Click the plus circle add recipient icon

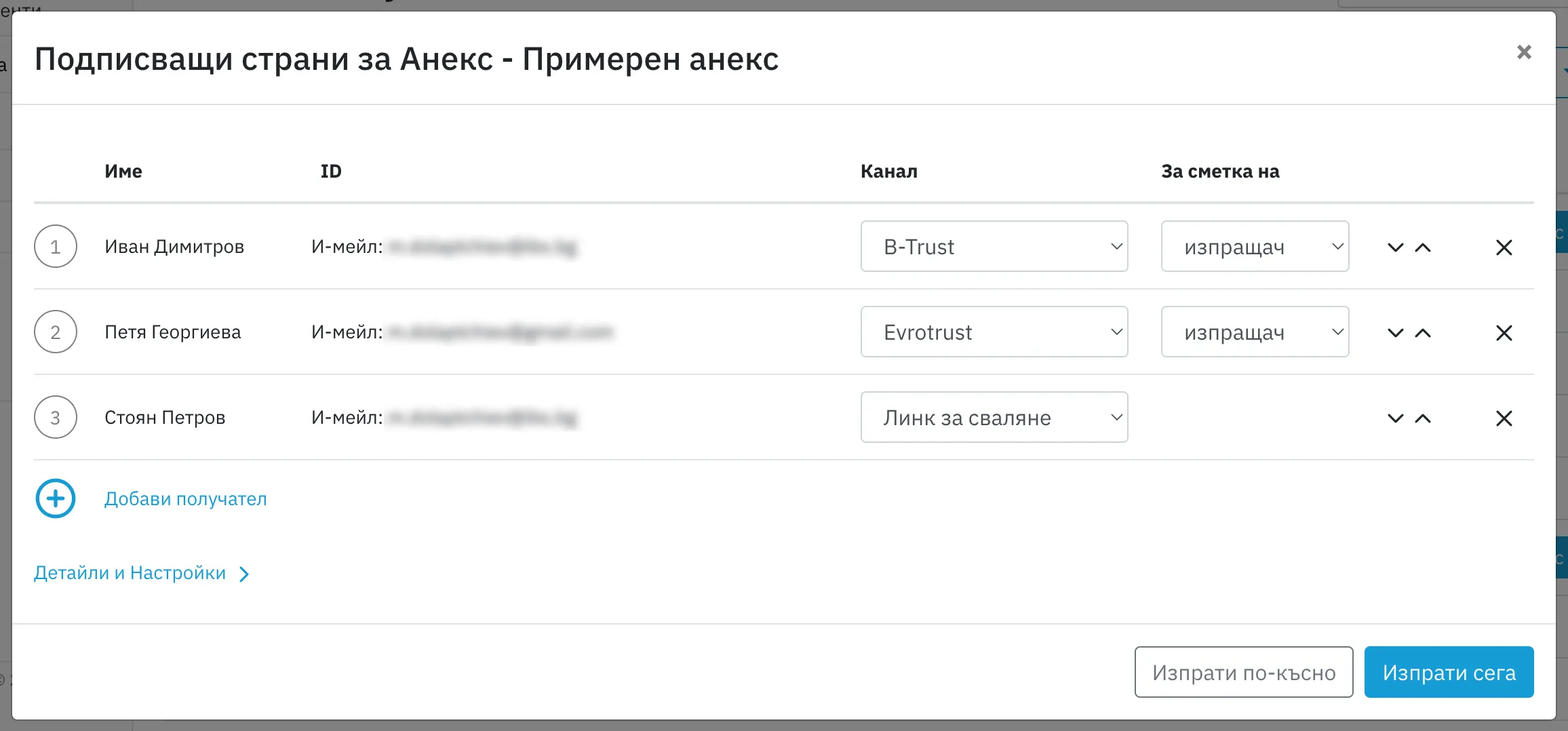coord(56,499)
